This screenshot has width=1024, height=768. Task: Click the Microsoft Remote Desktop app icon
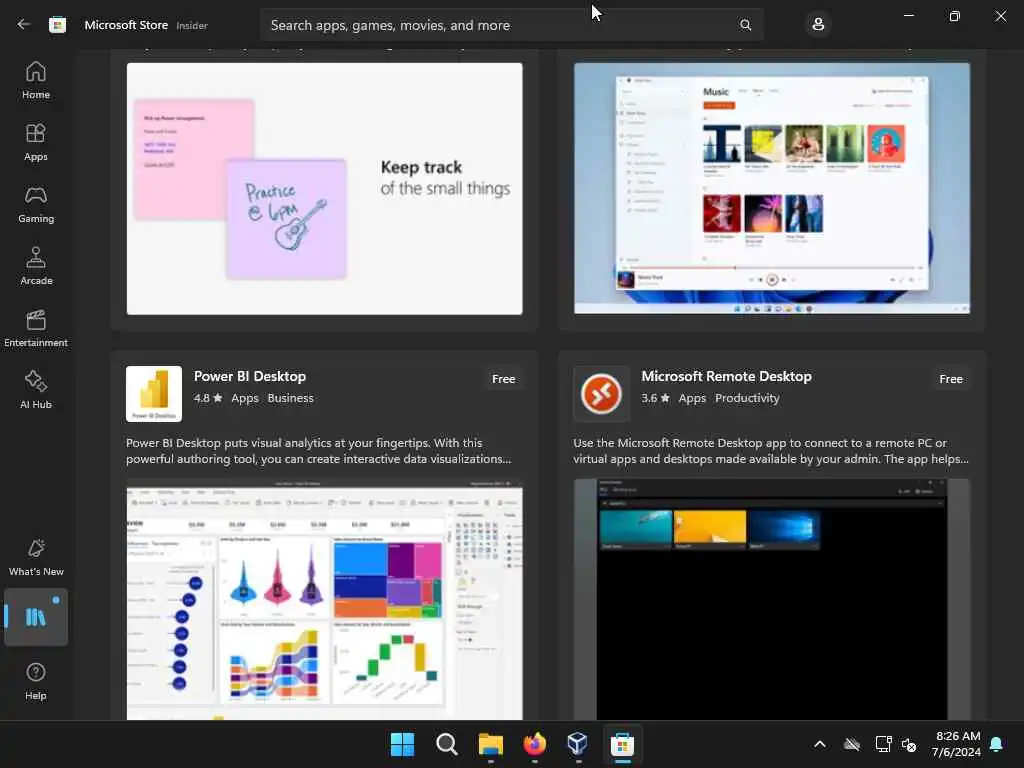(601, 394)
